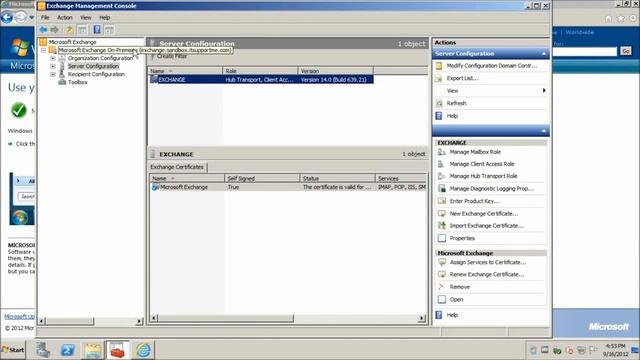
Task: Open the Windows Start menu
Action: (13, 350)
